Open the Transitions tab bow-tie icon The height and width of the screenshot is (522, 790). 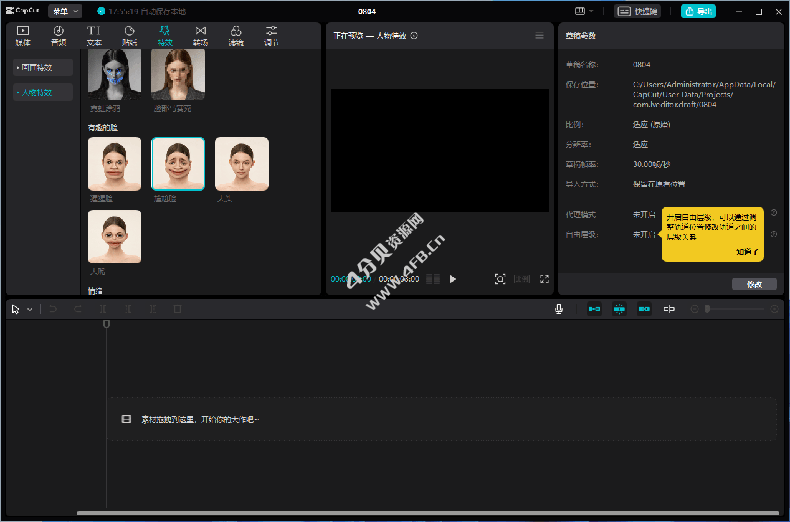tap(200, 36)
